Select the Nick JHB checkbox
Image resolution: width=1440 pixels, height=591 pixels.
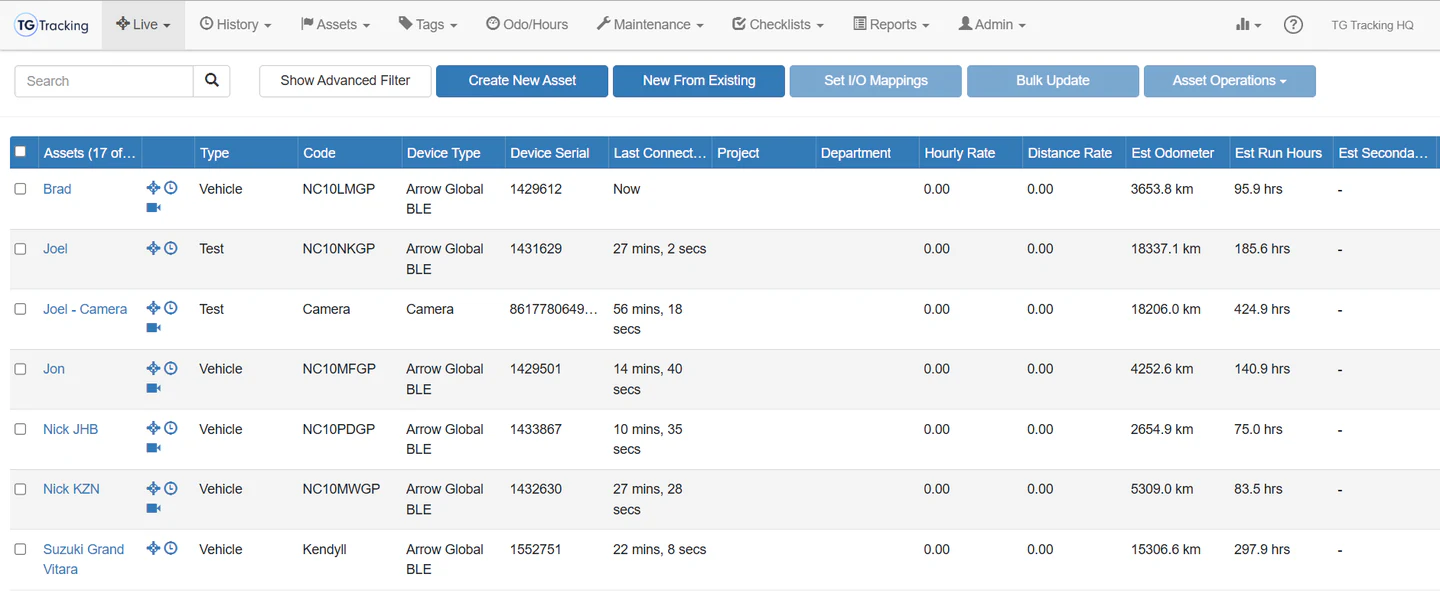pos(20,429)
